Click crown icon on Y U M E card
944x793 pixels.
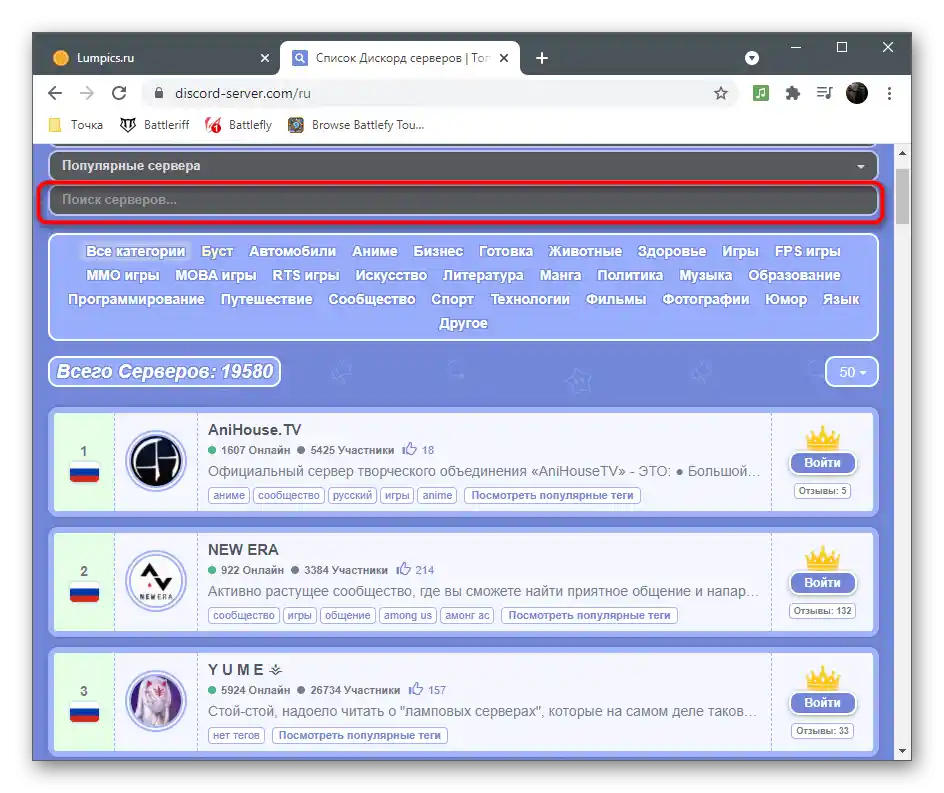click(x=822, y=677)
